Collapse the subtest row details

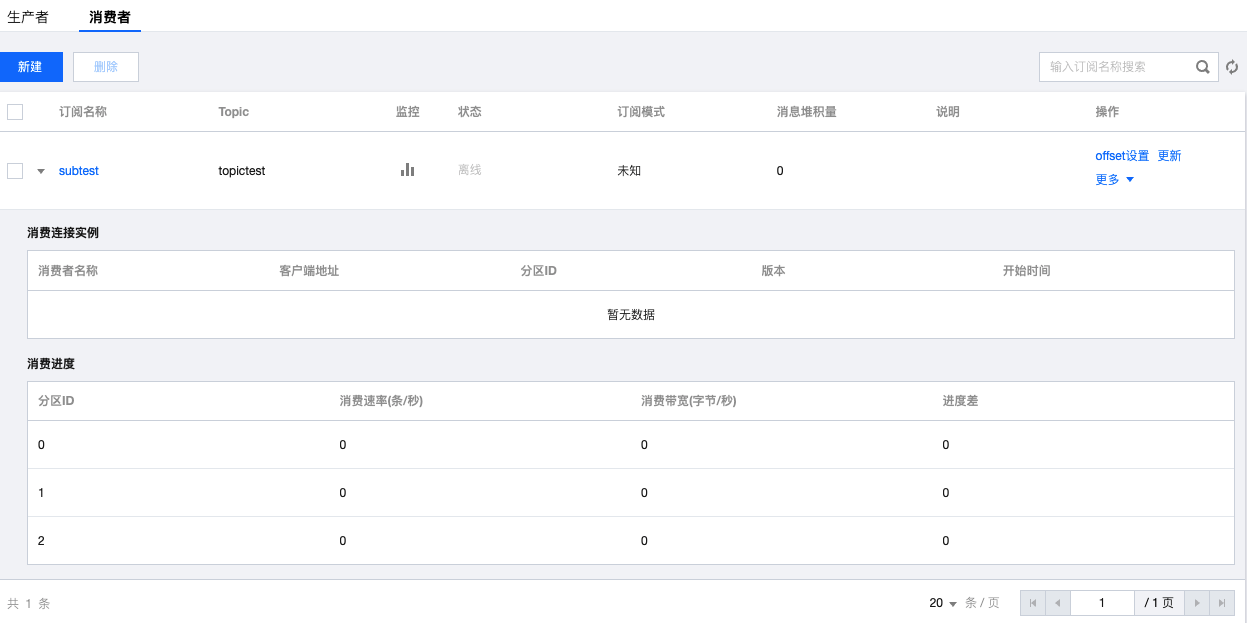tap(41, 171)
